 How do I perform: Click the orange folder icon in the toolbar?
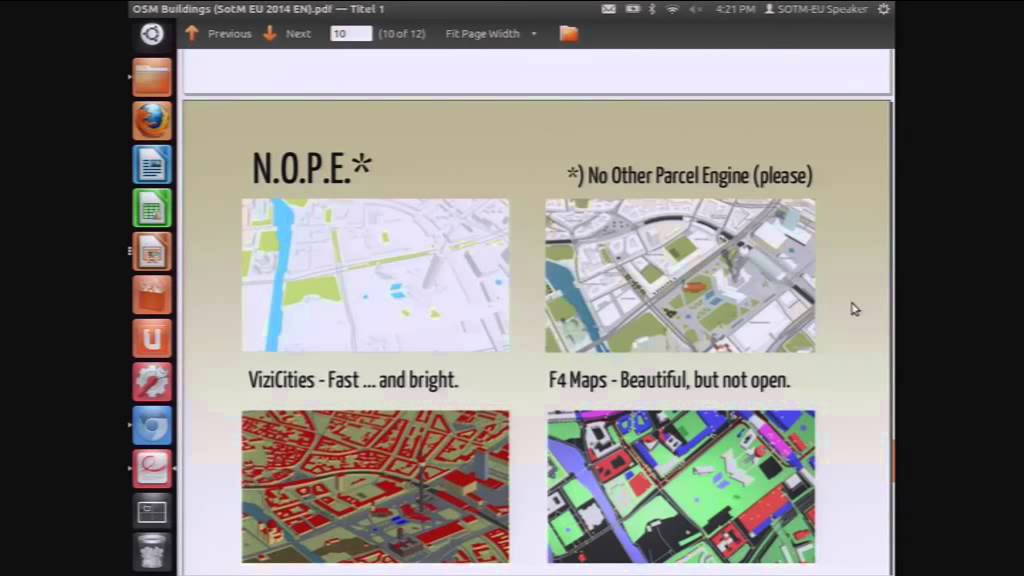pyautogui.click(x=569, y=34)
